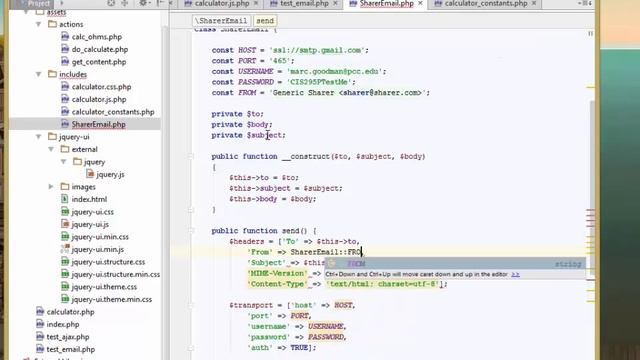
Task: Click the HTML icon of index.html
Action: point(64,199)
